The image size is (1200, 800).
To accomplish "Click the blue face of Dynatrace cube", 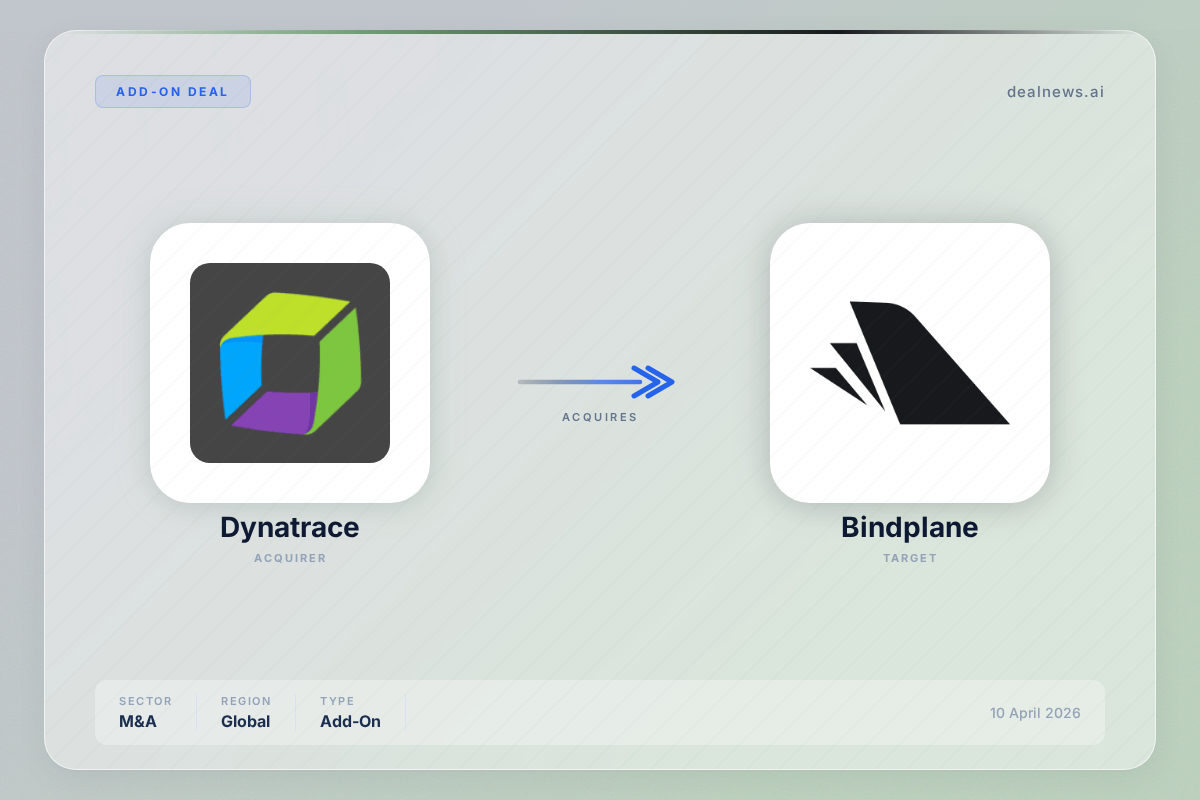I will tap(240, 372).
